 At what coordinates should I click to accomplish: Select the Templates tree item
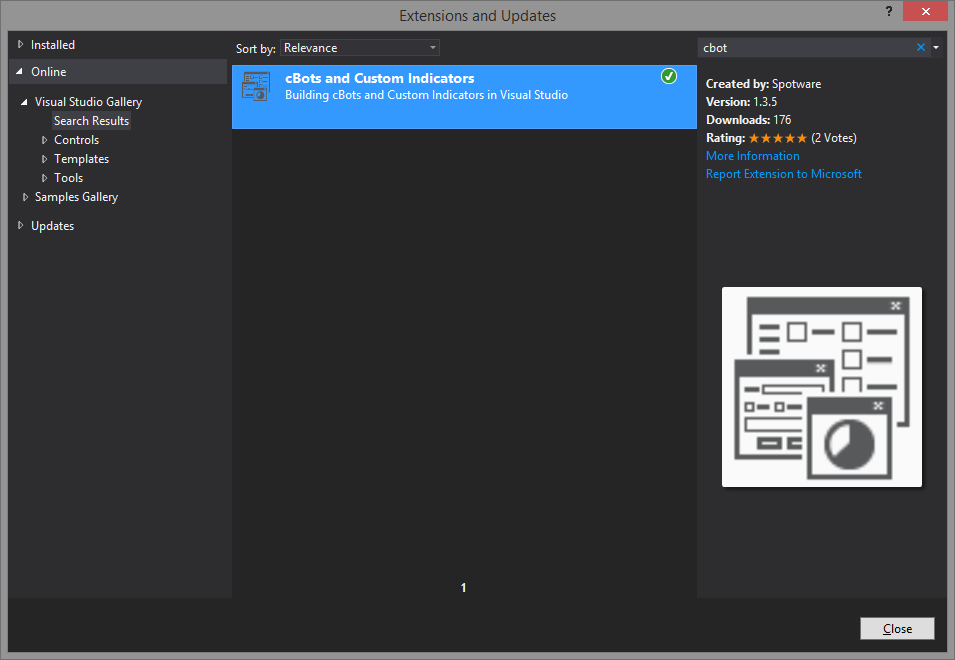pos(81,159)
